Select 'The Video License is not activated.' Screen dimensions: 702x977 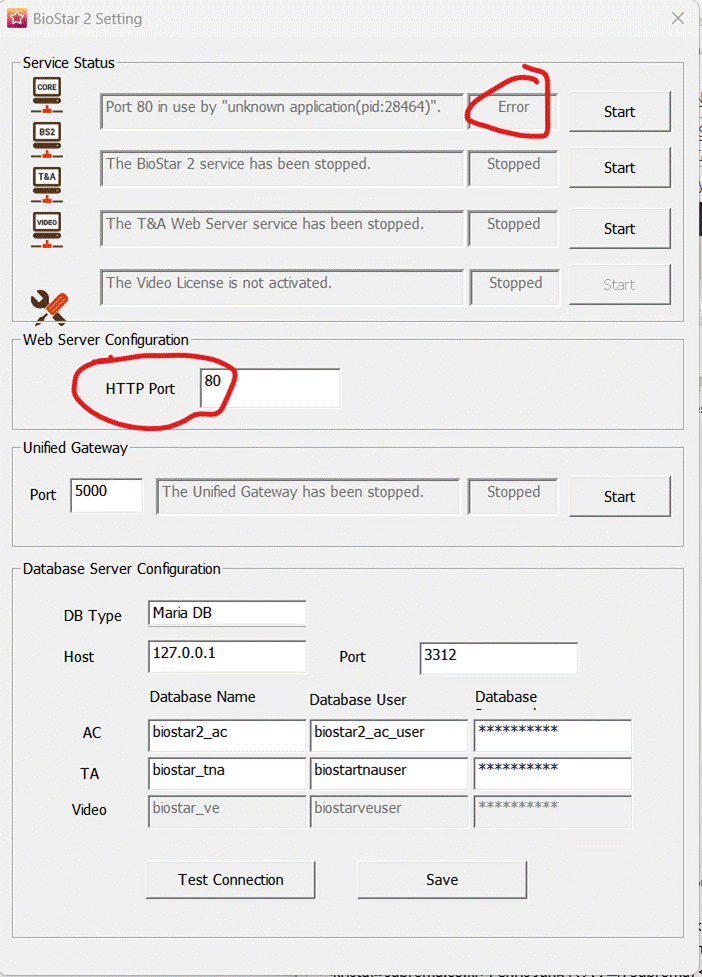pyautogui.click(x=282, y=287)
